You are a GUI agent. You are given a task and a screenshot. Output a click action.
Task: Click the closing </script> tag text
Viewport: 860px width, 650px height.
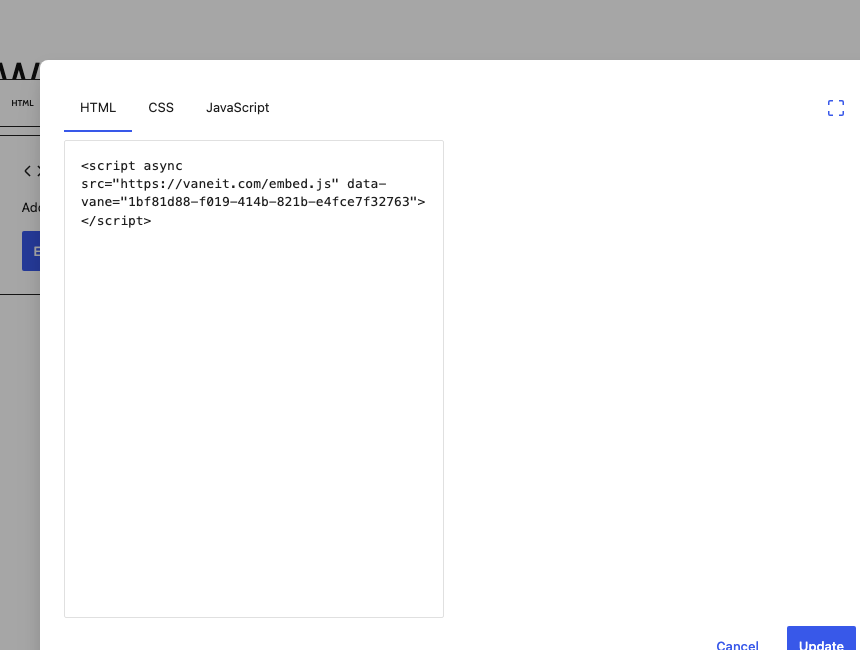pos(116,221)
